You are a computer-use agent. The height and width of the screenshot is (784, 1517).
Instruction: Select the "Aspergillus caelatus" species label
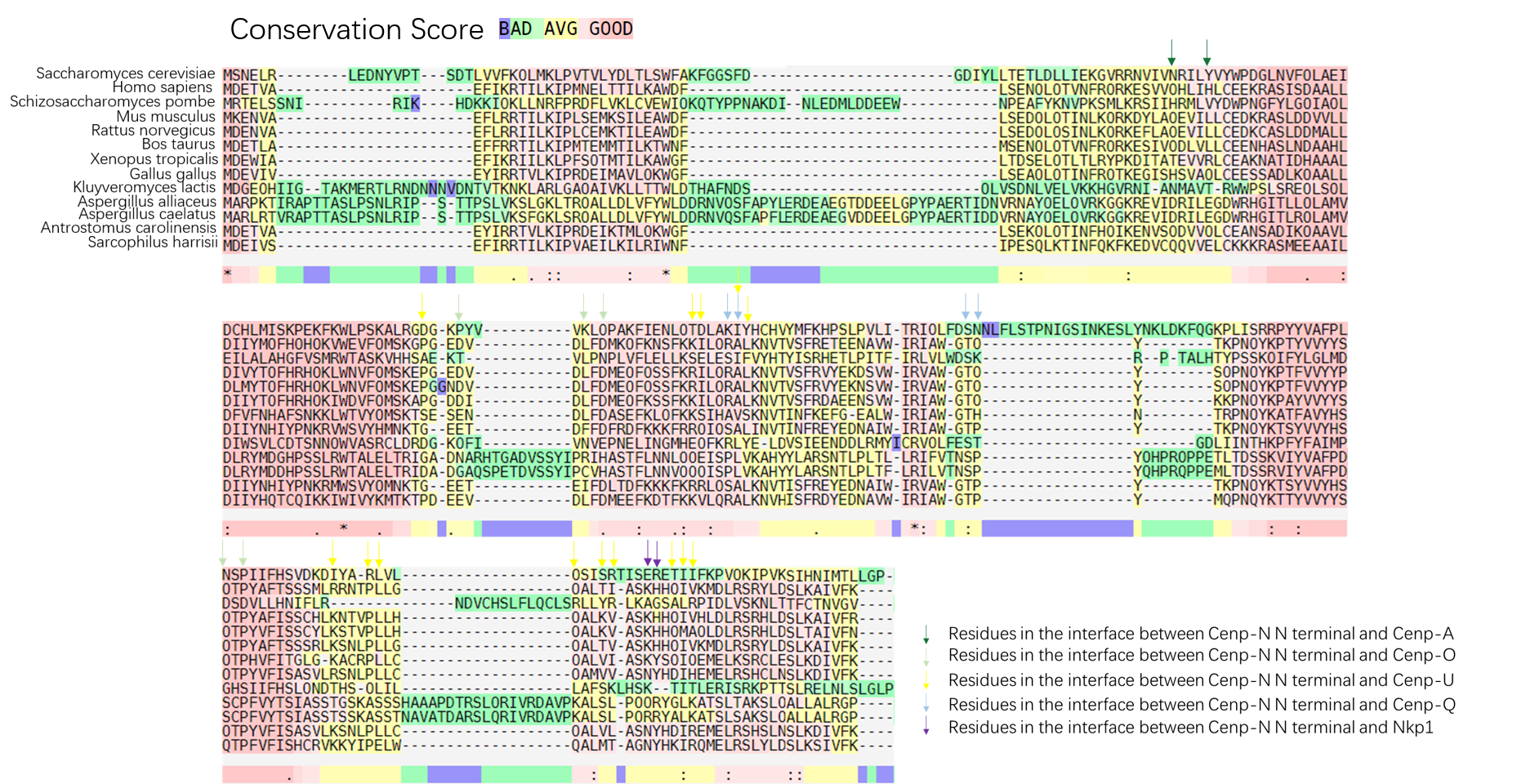[x=147, y=214]
